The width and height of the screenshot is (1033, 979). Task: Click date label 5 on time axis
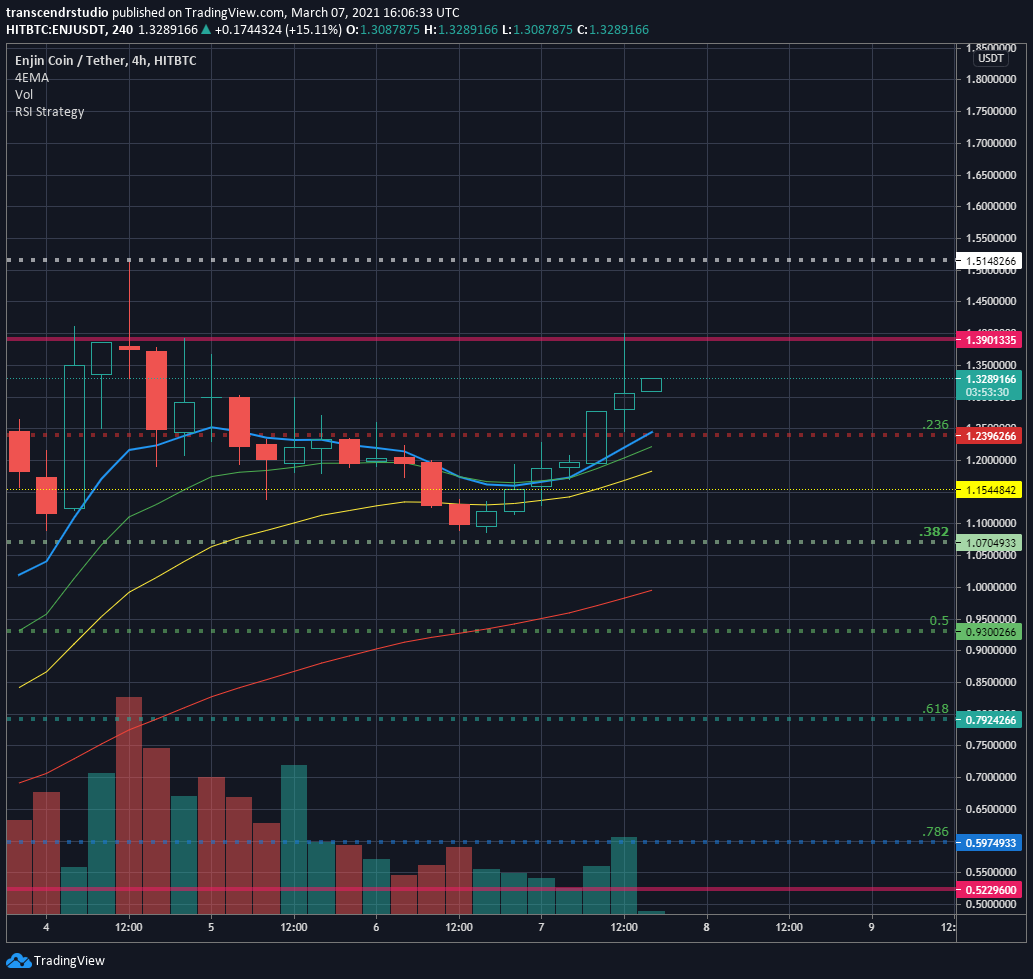click(211, 927)
